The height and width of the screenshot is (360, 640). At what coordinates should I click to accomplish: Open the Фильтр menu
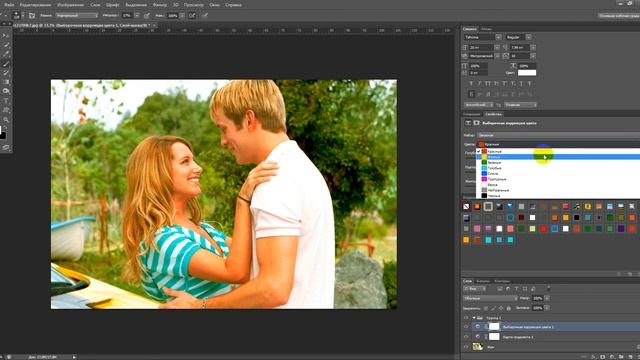(x=160, y=5)
